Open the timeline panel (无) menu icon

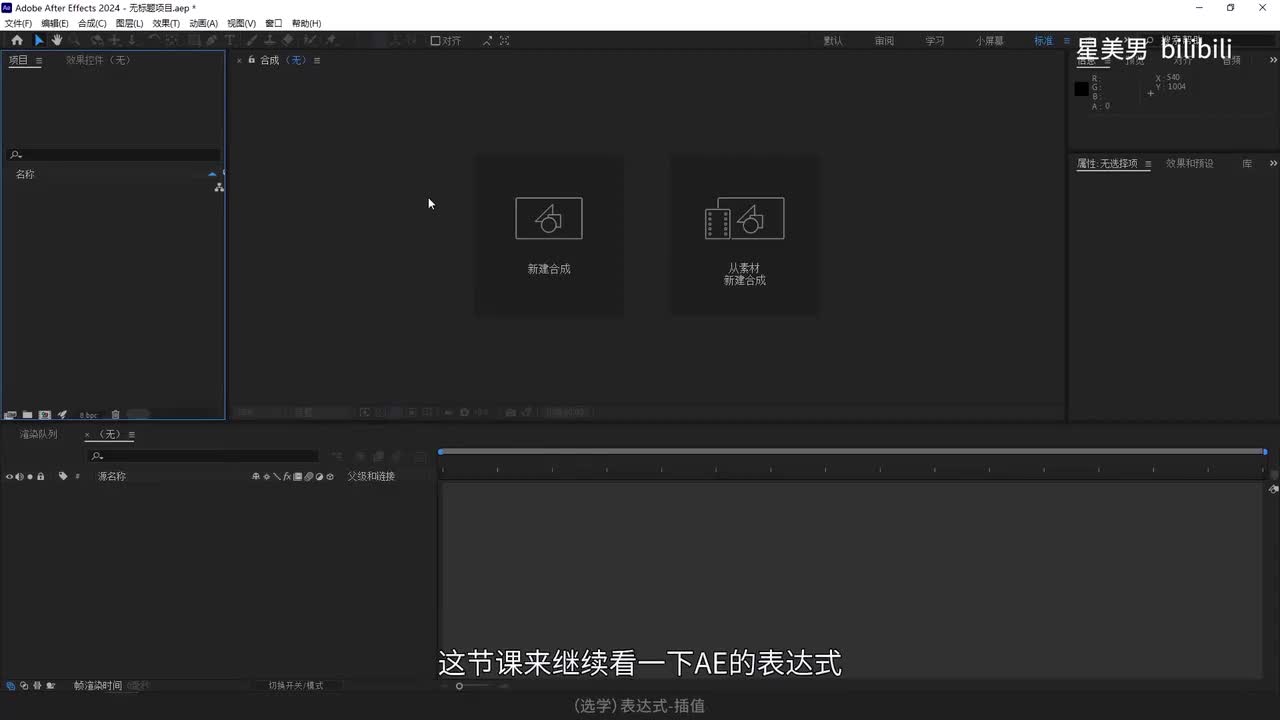point(131,434)
